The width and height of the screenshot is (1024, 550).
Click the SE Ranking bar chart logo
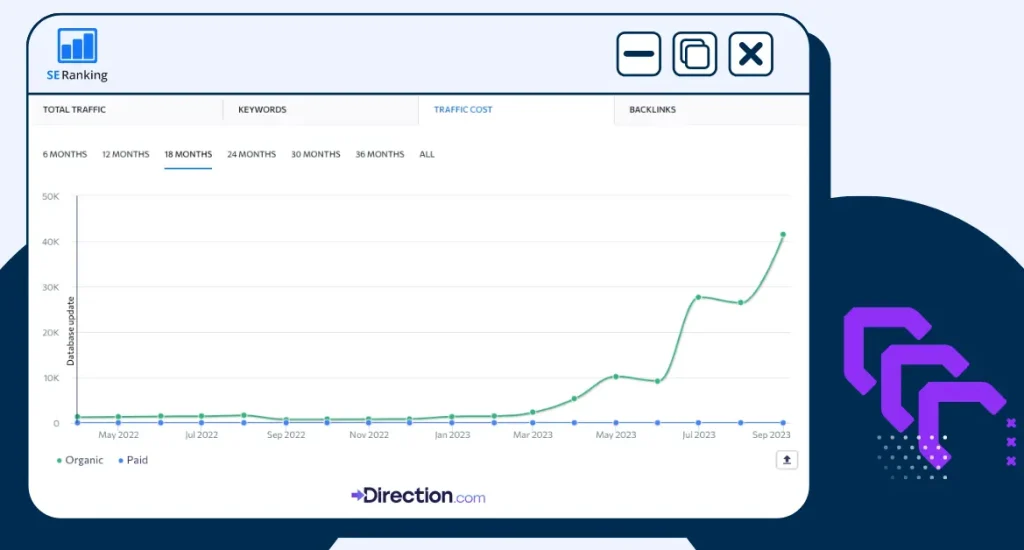coord(77,46)
